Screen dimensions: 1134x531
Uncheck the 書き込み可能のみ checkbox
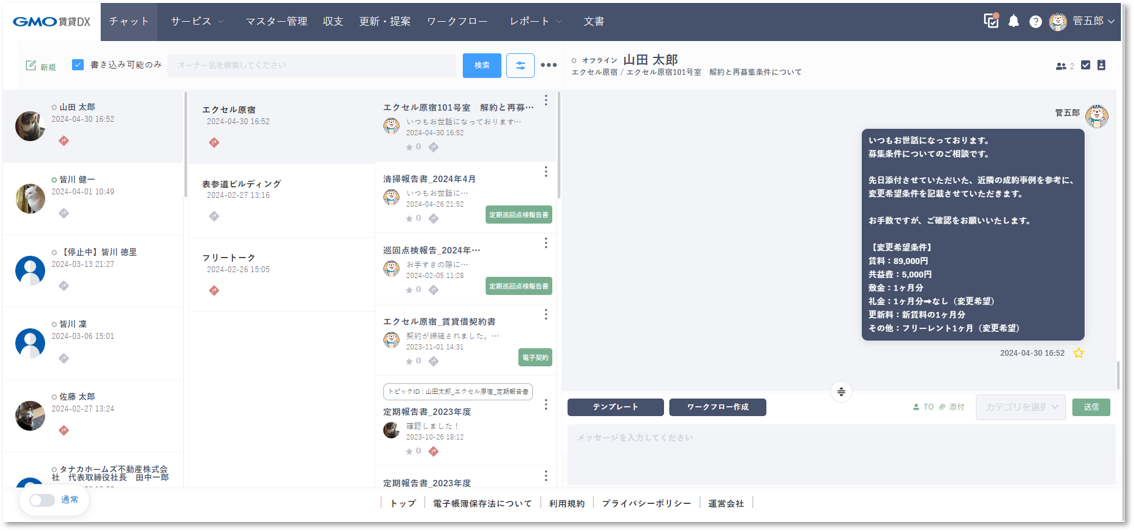pos(78,65)
